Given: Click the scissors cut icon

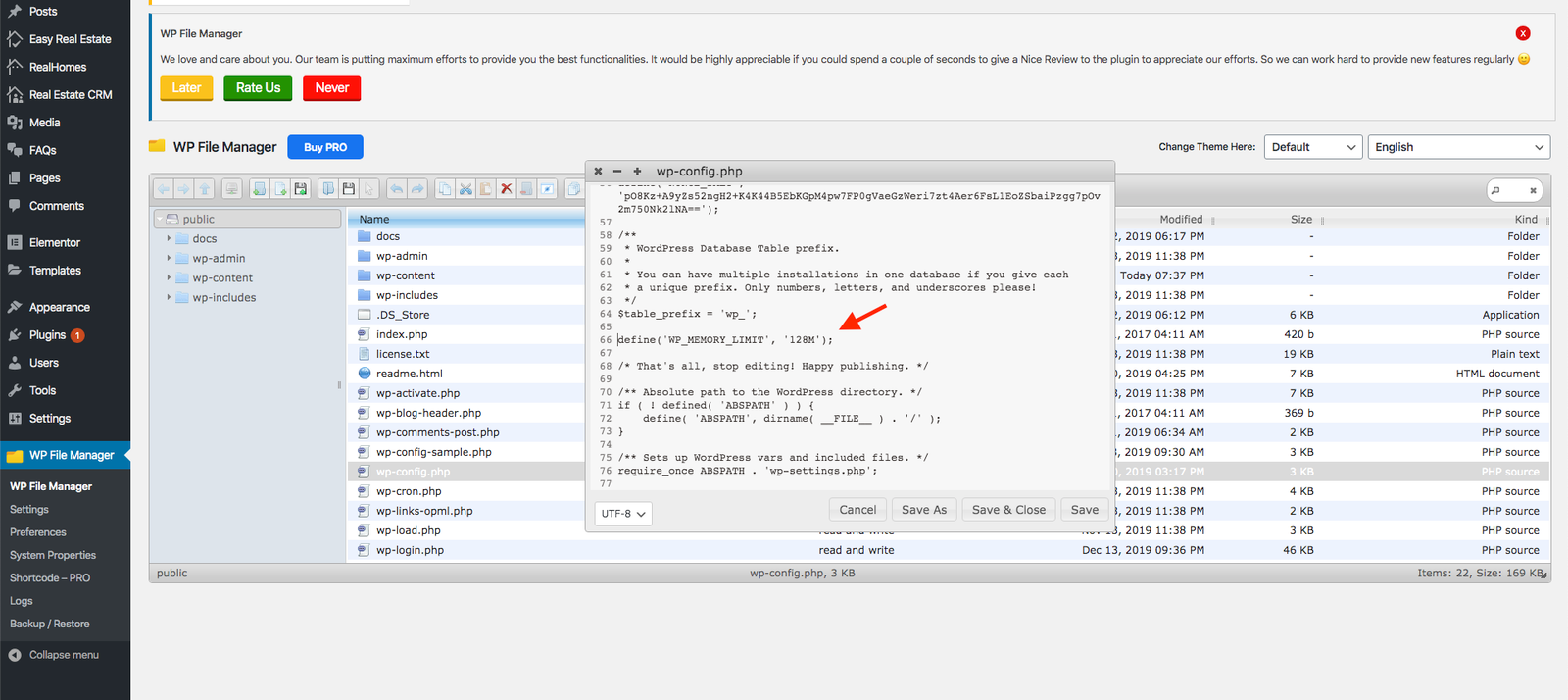Looking at the screenshot, I should tap(465, 188).
